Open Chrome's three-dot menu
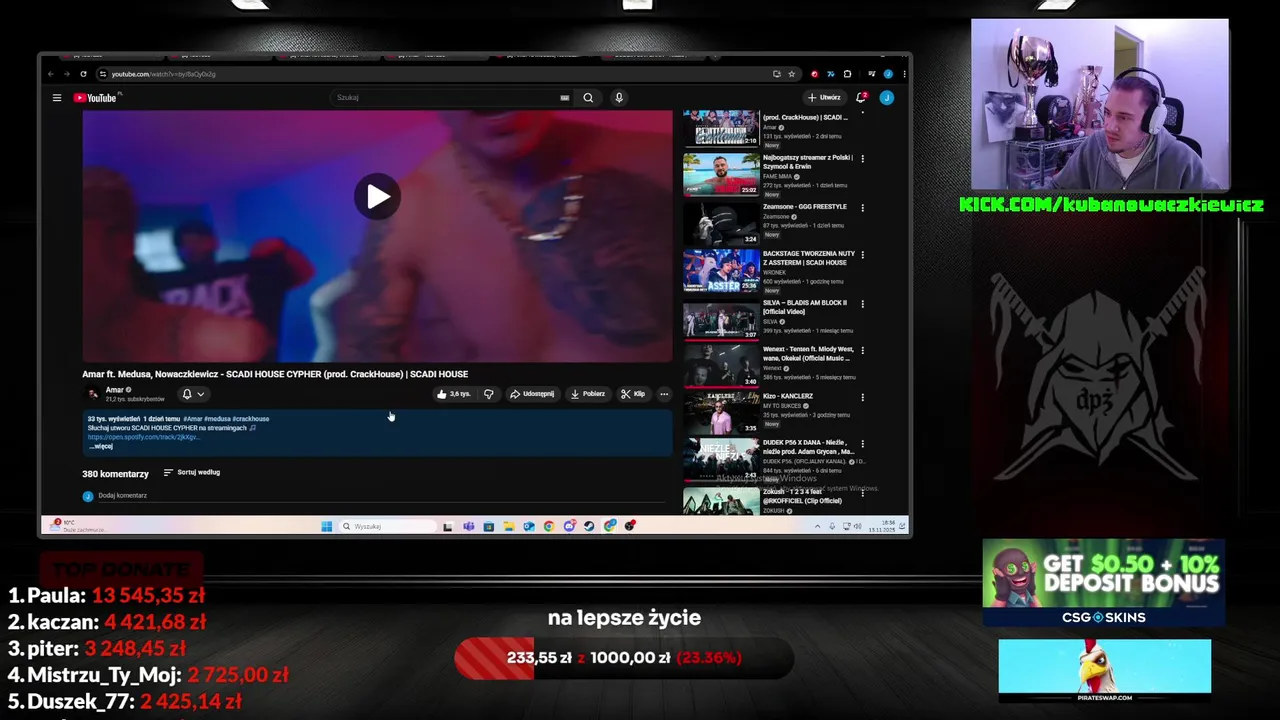The width and height of the screenshot is (1280, 720). 903,74
